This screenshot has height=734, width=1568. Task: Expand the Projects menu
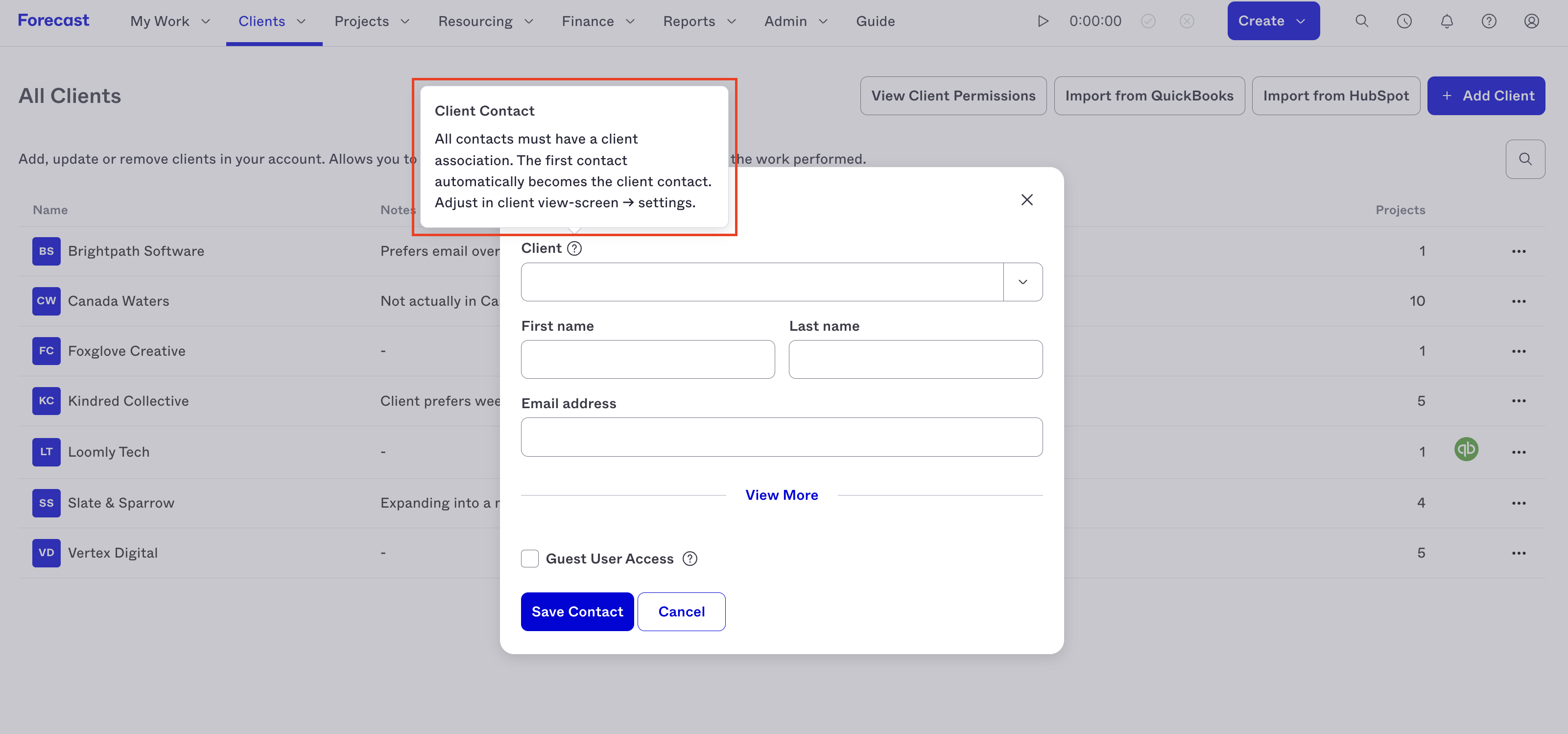coord(372,22)
